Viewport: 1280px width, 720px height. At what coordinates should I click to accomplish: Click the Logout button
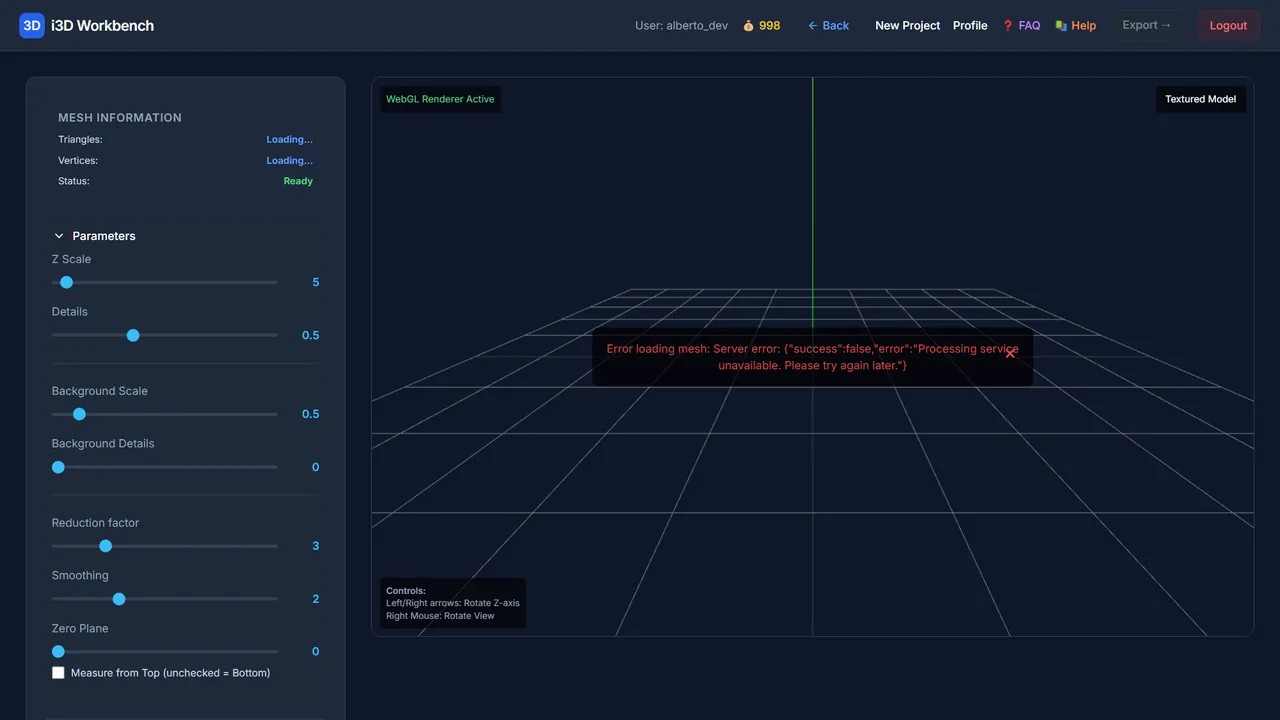point(1228,26)
